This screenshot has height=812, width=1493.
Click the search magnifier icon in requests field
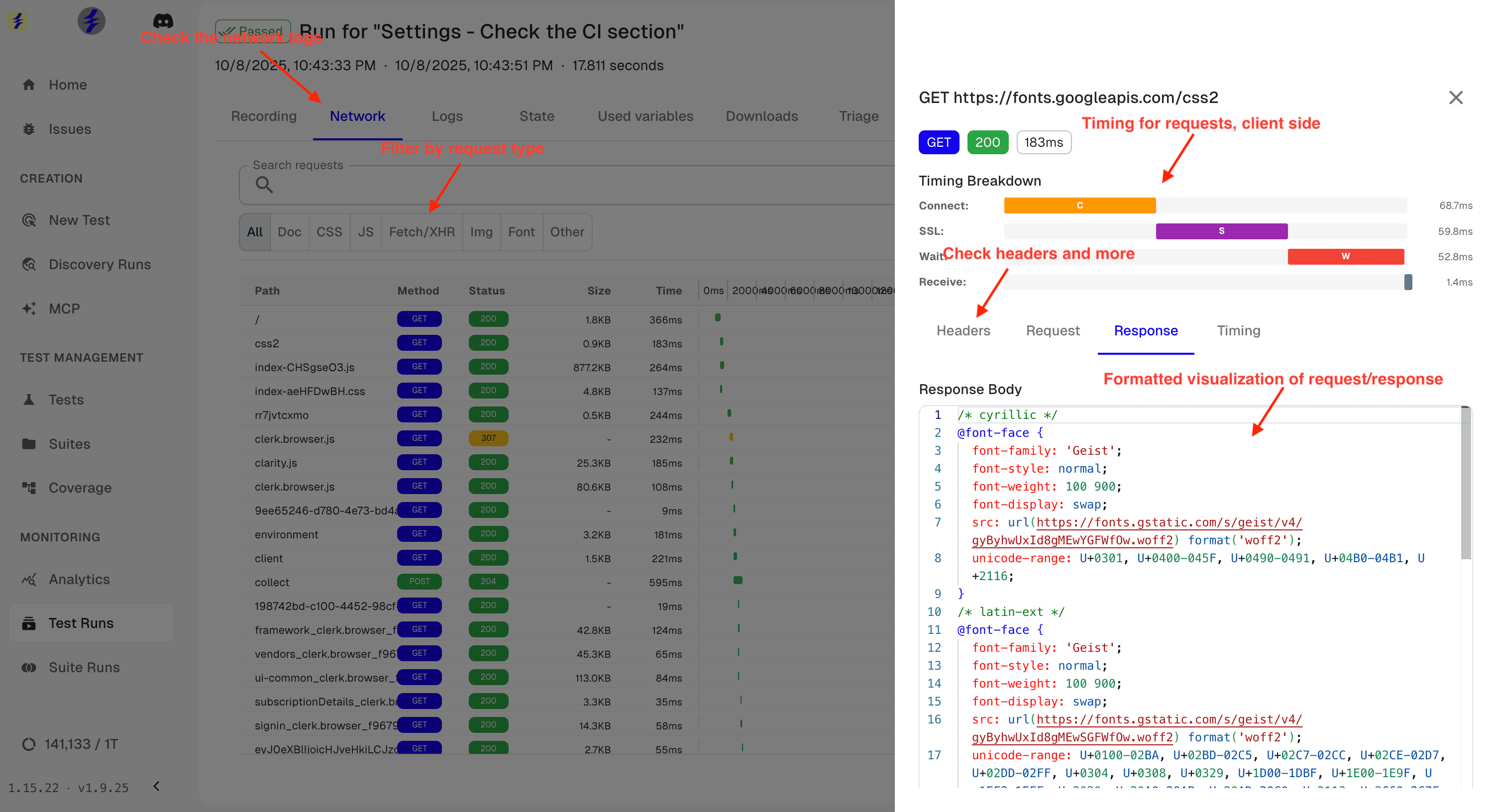(x=264, y=185)
